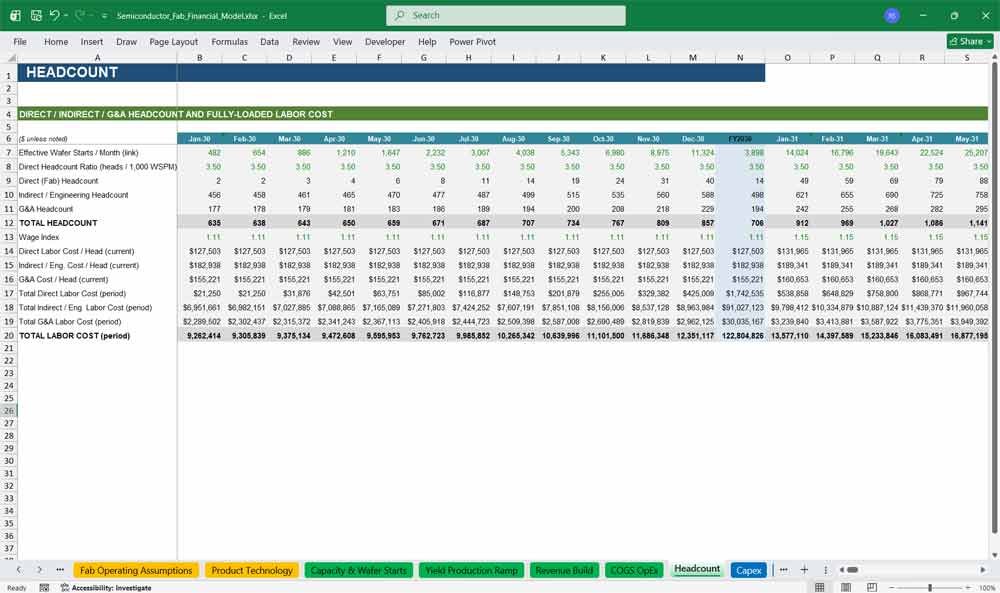
Task: Click the Jan-30 column heading cell
Action: point(200,138)
